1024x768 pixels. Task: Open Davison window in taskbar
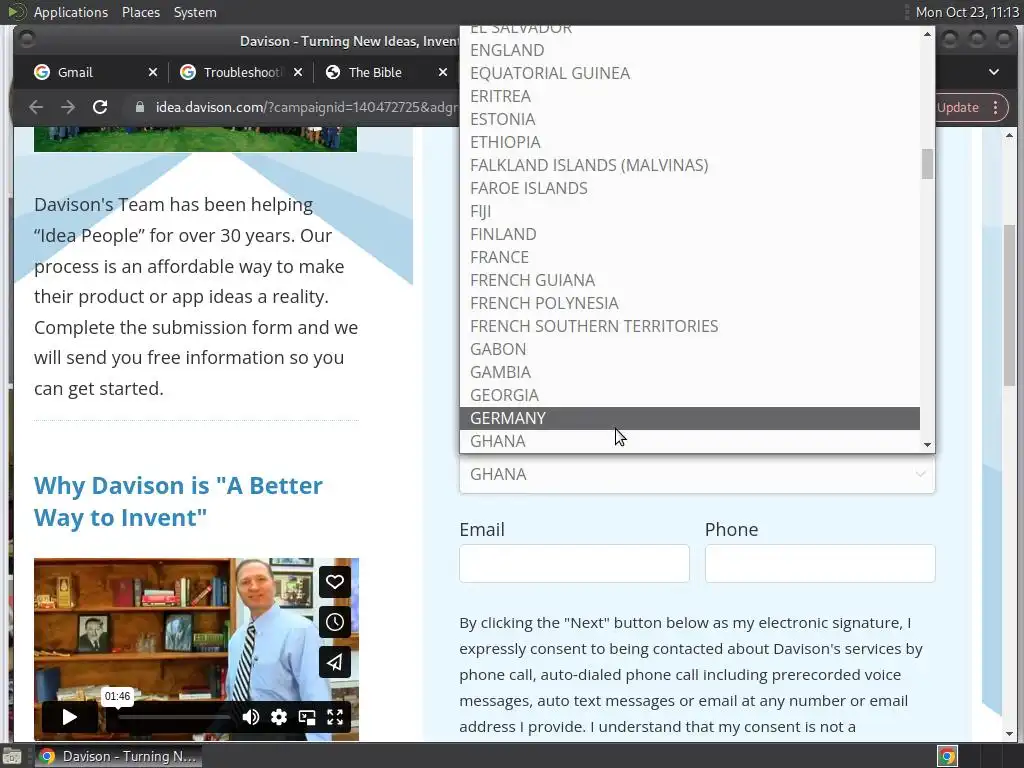tap(118, 756)
